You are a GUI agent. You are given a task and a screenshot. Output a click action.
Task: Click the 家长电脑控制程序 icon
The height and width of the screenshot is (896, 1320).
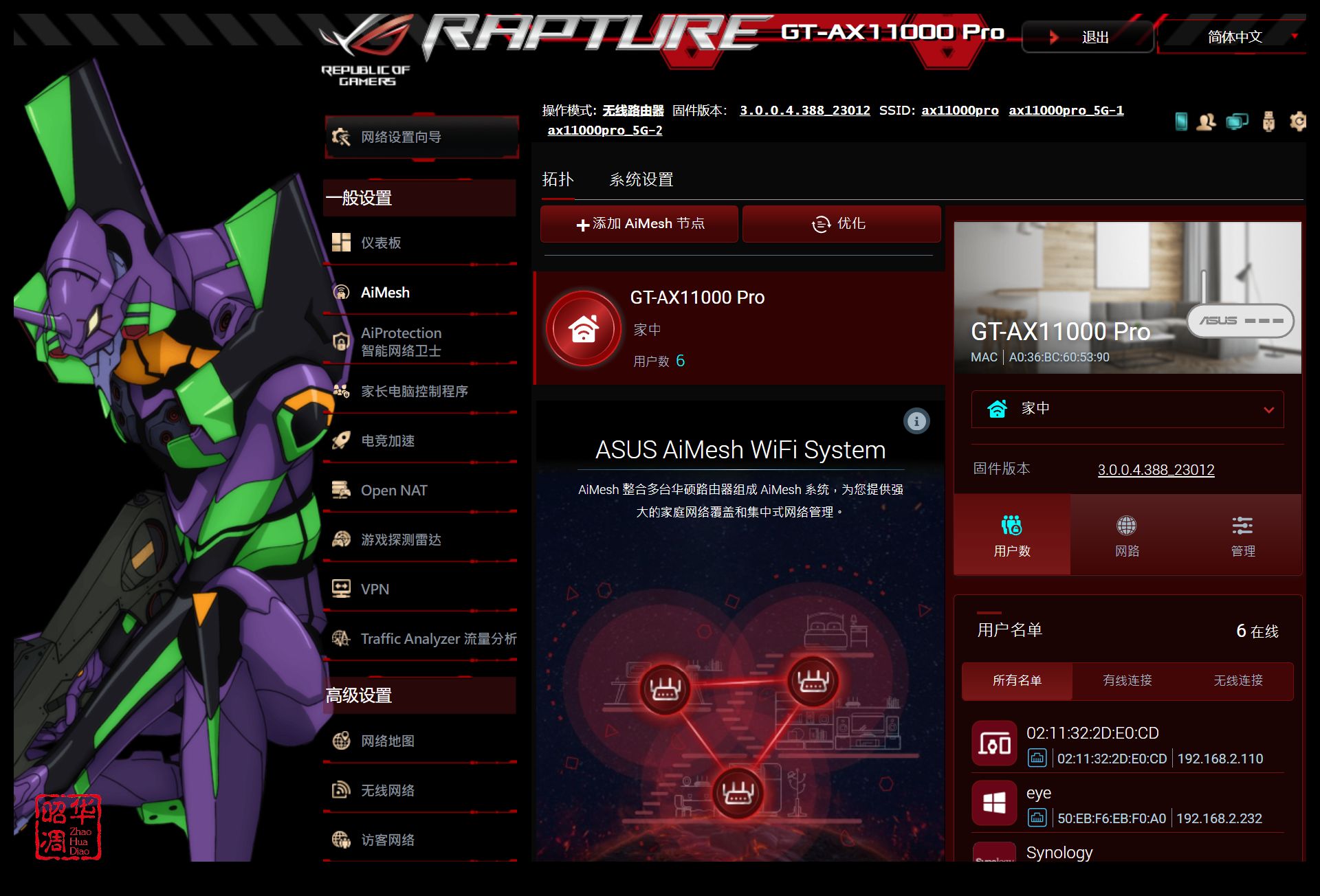[x=341, y=391]
